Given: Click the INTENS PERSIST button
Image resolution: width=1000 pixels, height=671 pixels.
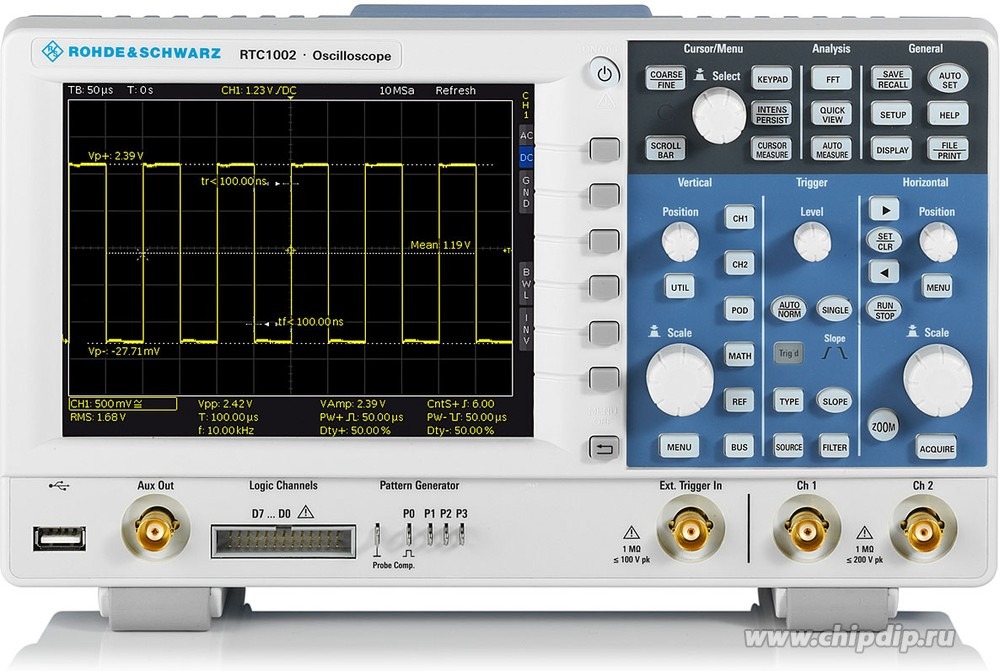Looking at the screenshot, I should coord(772,114).
